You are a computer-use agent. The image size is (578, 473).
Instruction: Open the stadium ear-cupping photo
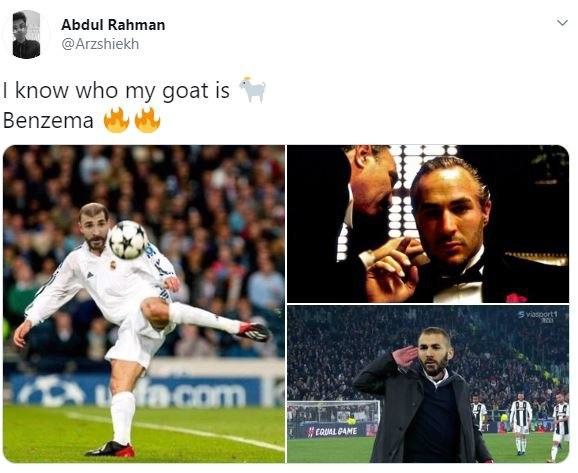point(428,384)
